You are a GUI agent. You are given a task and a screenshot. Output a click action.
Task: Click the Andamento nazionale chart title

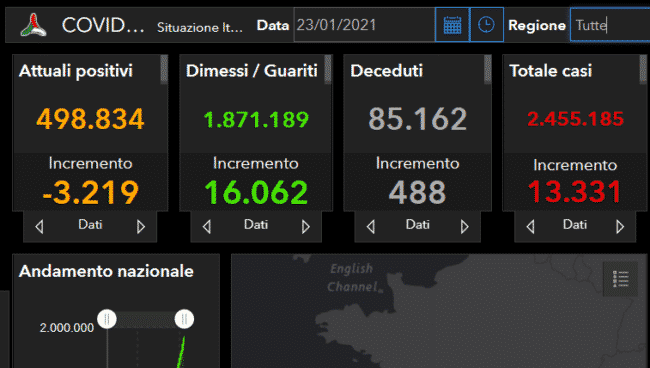(106, 271)
